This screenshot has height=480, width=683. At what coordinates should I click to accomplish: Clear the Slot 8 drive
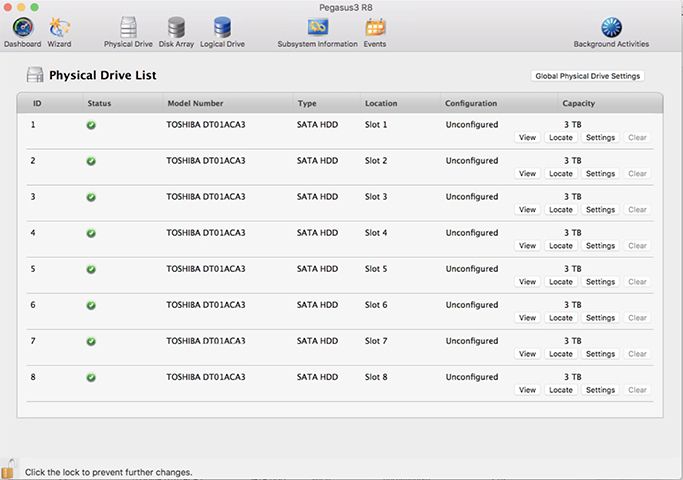637,390
